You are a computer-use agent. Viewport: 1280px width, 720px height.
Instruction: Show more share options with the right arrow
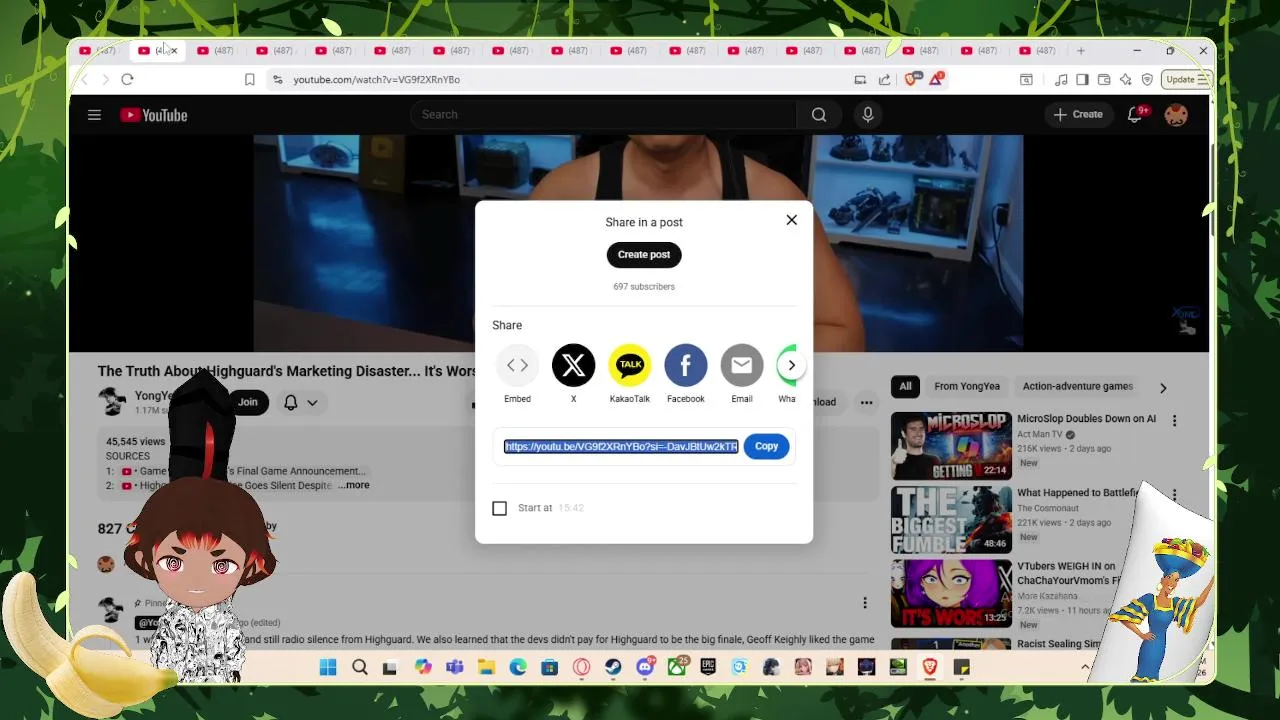pos(791,365)
